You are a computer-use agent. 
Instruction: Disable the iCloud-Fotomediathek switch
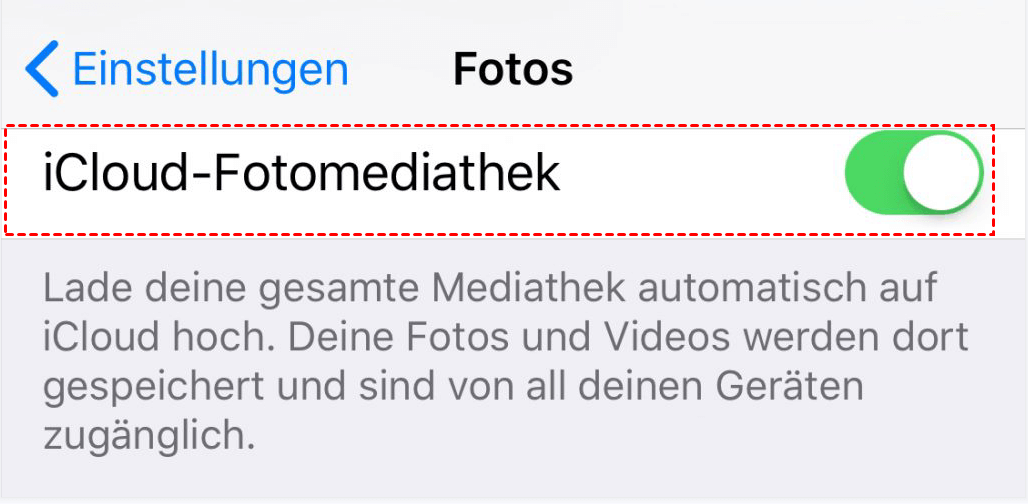pos(915,173)
